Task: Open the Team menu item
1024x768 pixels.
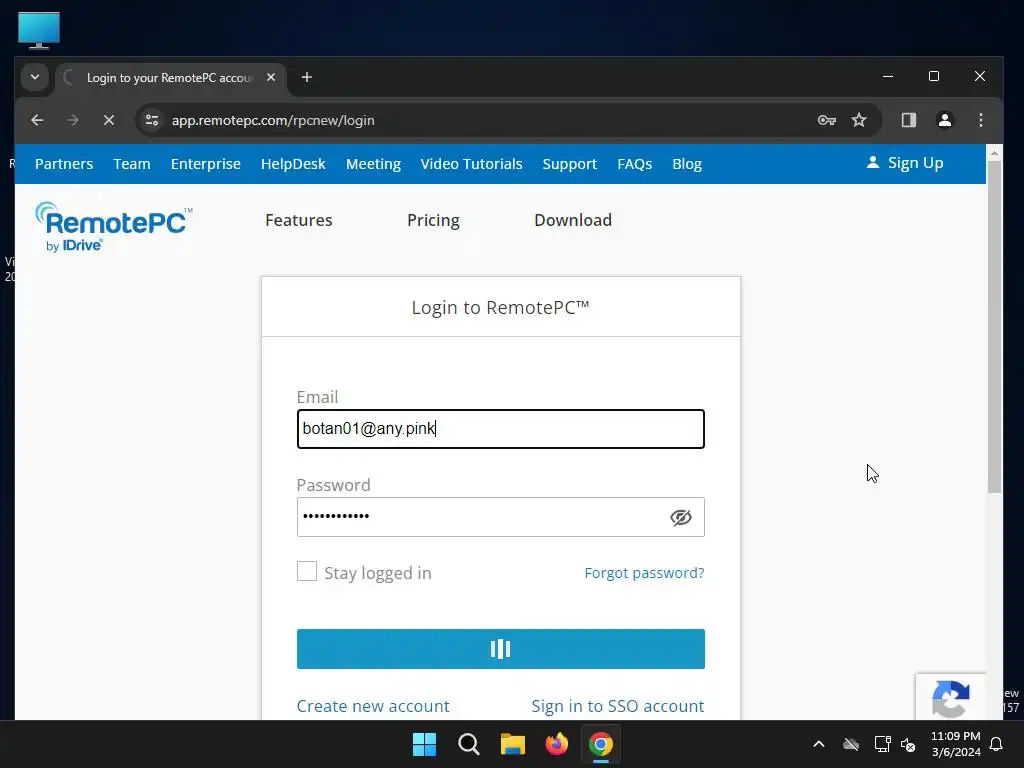Action: [x=132, y=164]
